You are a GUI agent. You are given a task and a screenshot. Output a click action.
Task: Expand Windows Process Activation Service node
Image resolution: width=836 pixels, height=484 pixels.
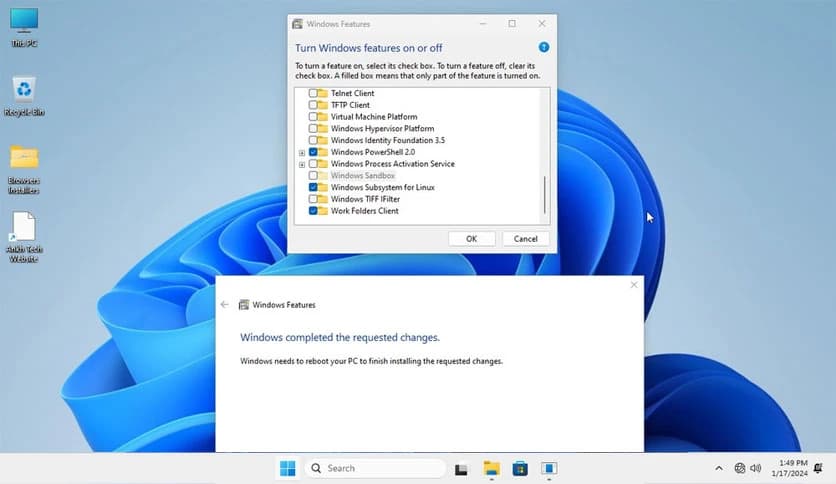tap(302, 165)
